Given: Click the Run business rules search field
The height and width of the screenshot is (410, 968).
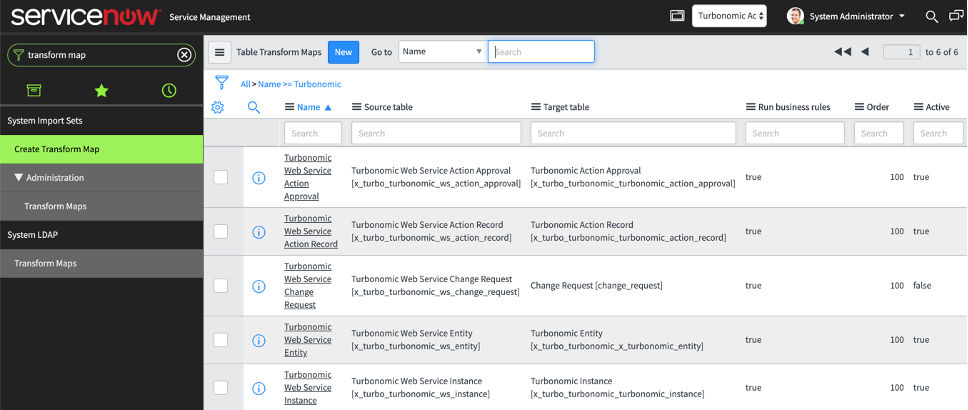Looking at the screenshot, I should 795,133.
